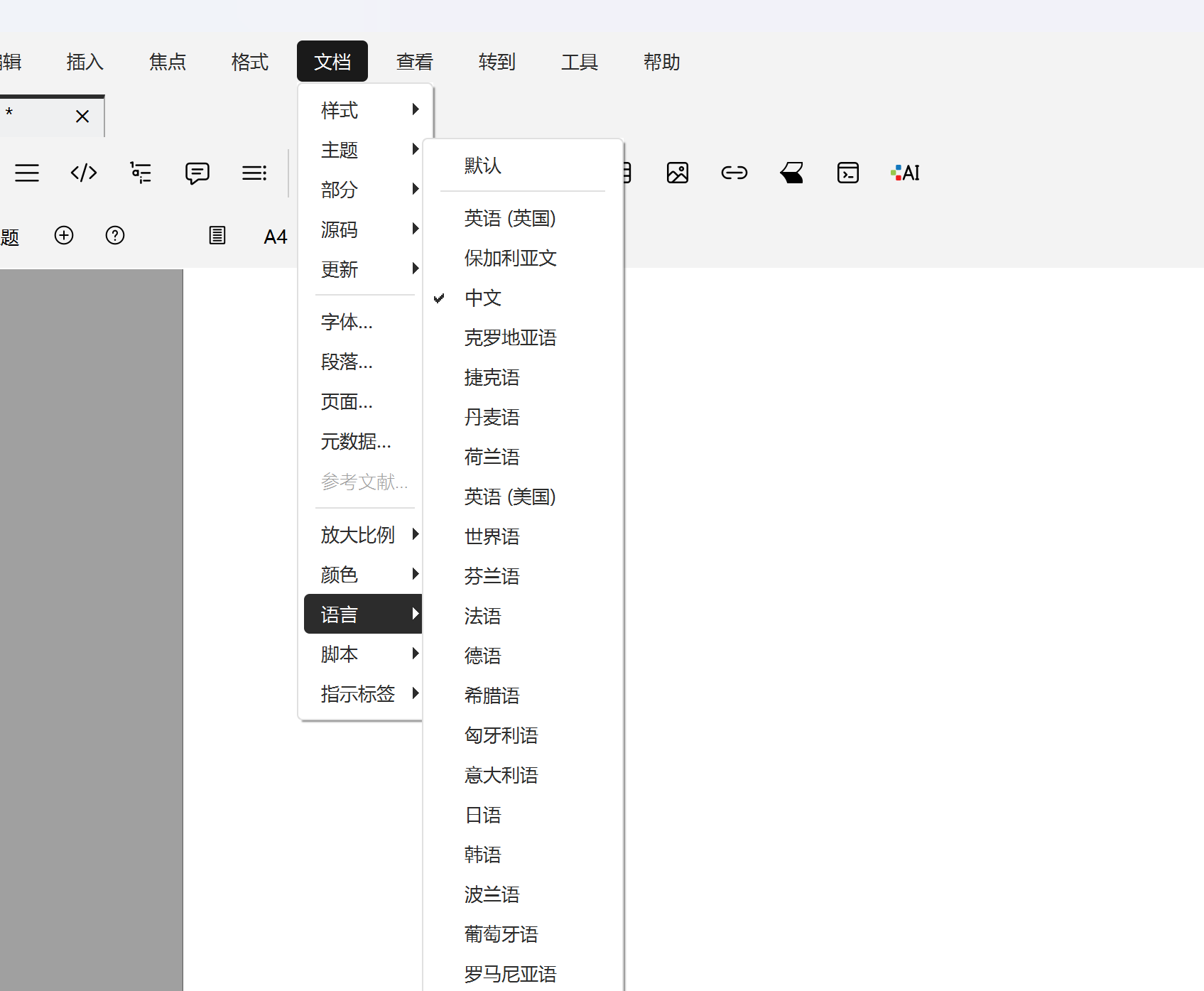Choose 日语 from the language list

click(483, 815)
